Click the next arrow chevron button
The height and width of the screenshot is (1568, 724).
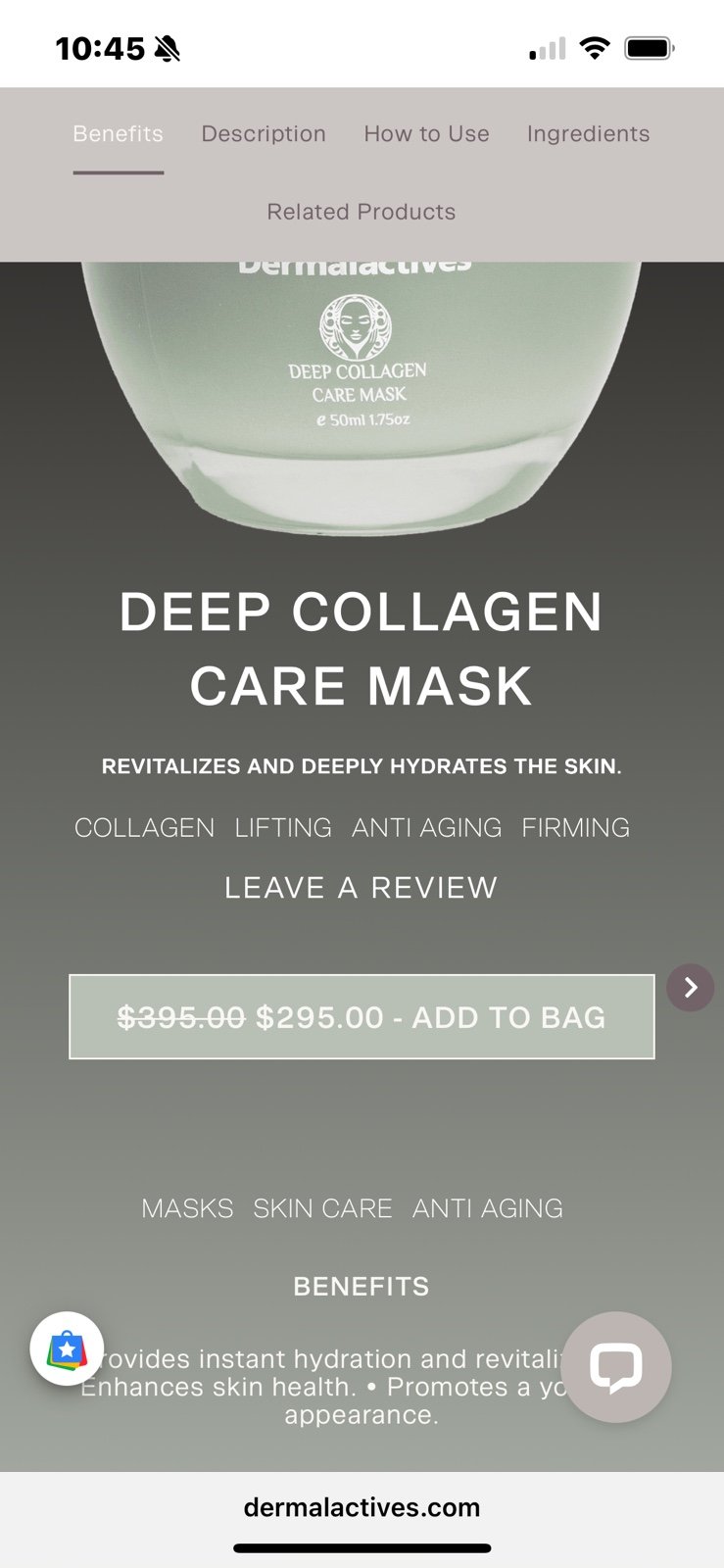(690, 987)
